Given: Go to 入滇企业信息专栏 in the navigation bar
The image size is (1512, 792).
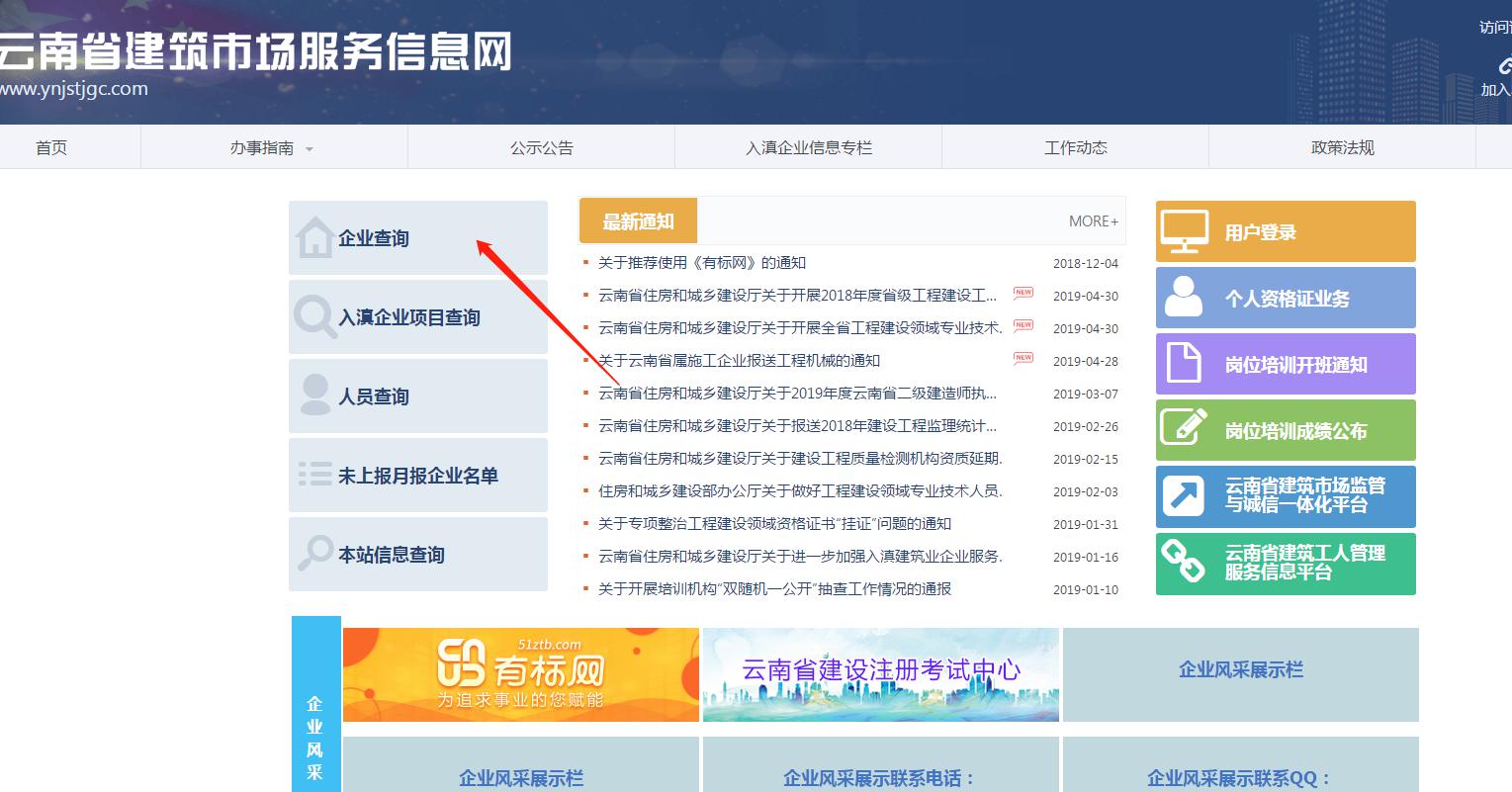Looking at the screenshot, I should tap(808, 148).
